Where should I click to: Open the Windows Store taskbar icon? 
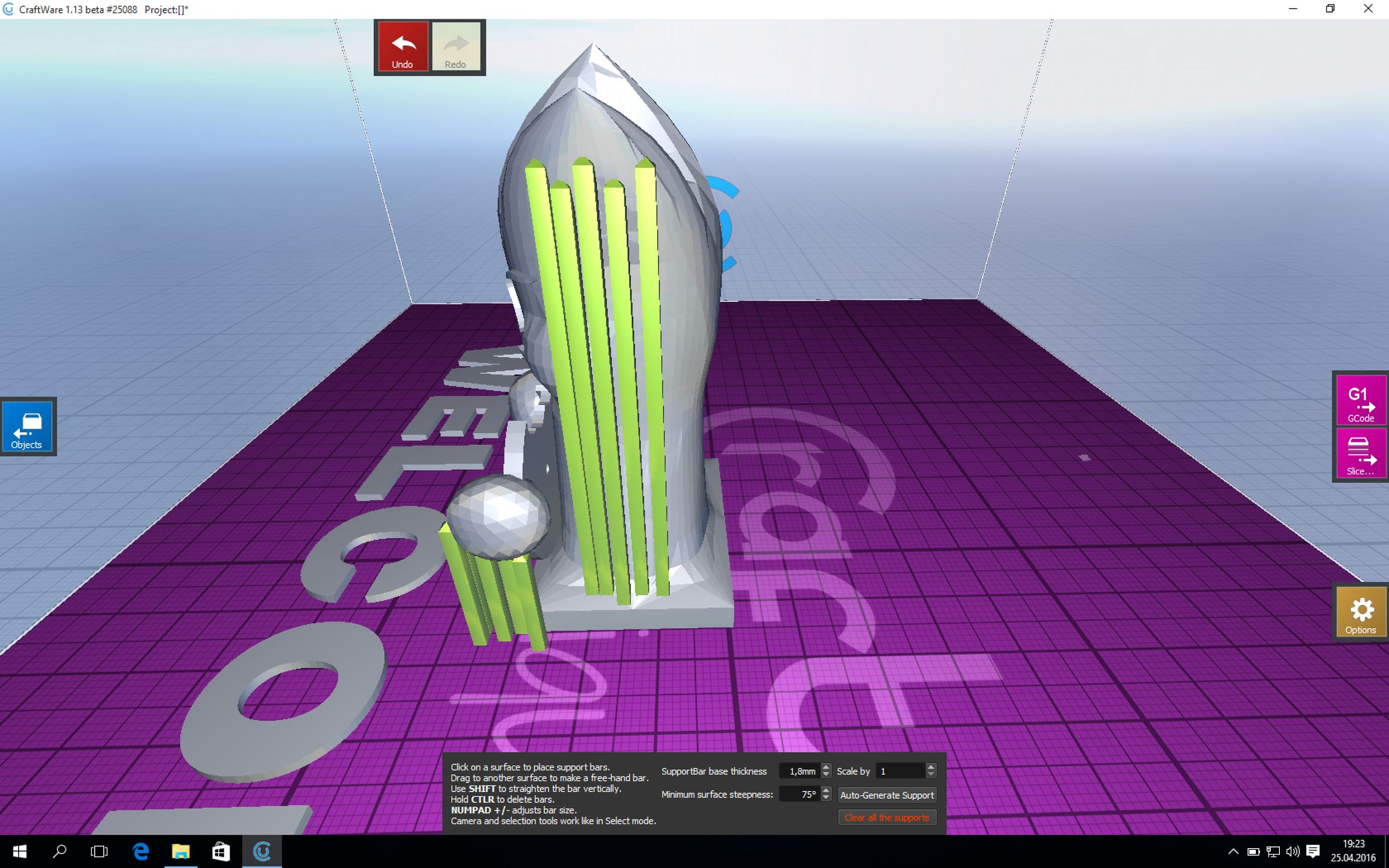pyautogui.click(x=220, y=852)
